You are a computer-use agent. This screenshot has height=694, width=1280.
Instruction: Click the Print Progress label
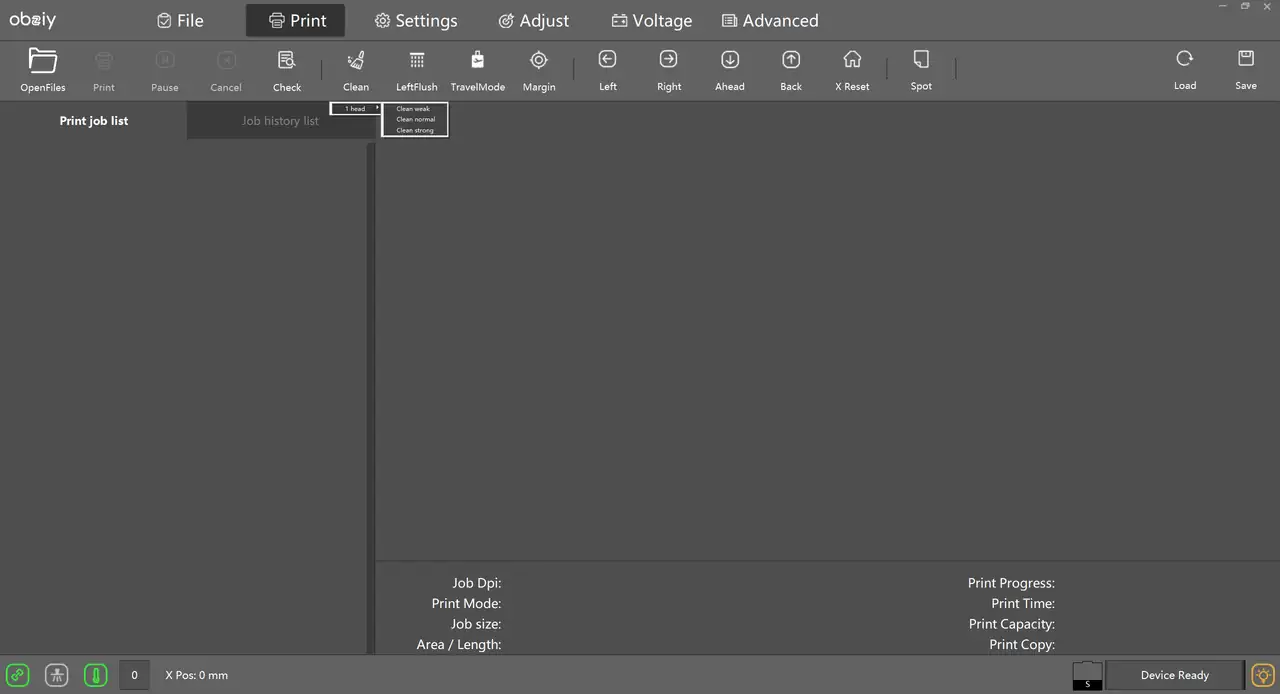tap(1011, 583)
